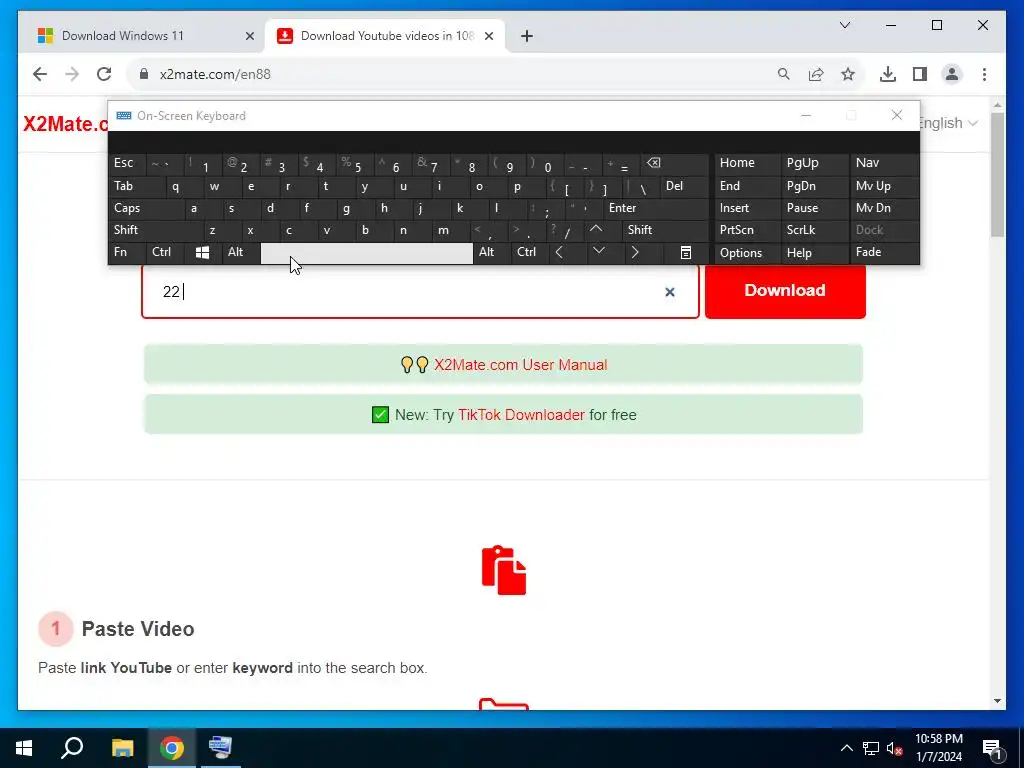Toggle the Caps key on the keyboard
Viewport: 1024px width, 768px height.
click(x=145, y=208)
